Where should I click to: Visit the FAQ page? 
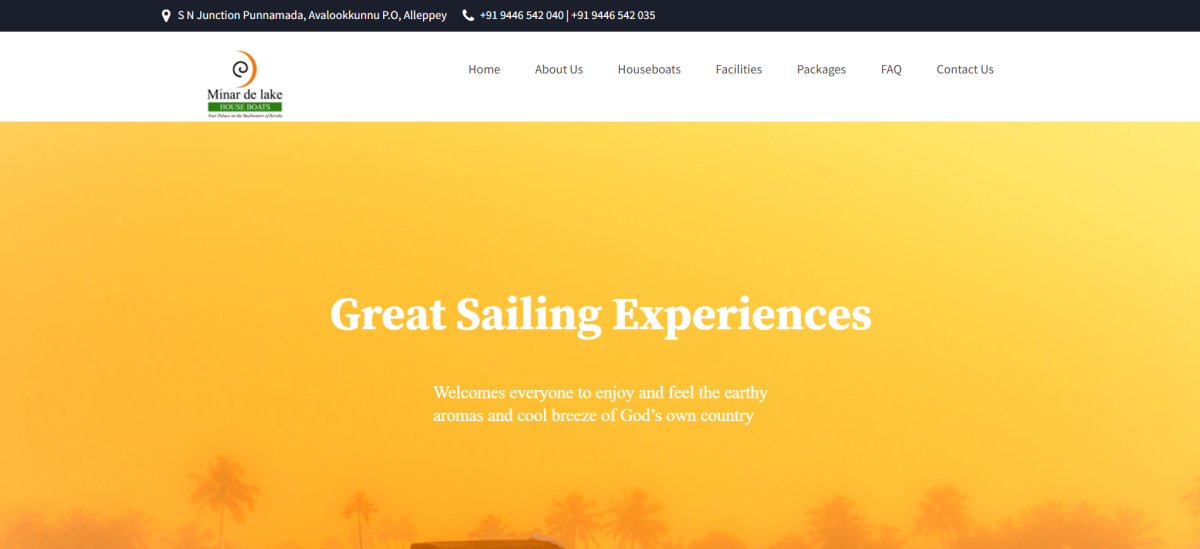pos(891,70)
